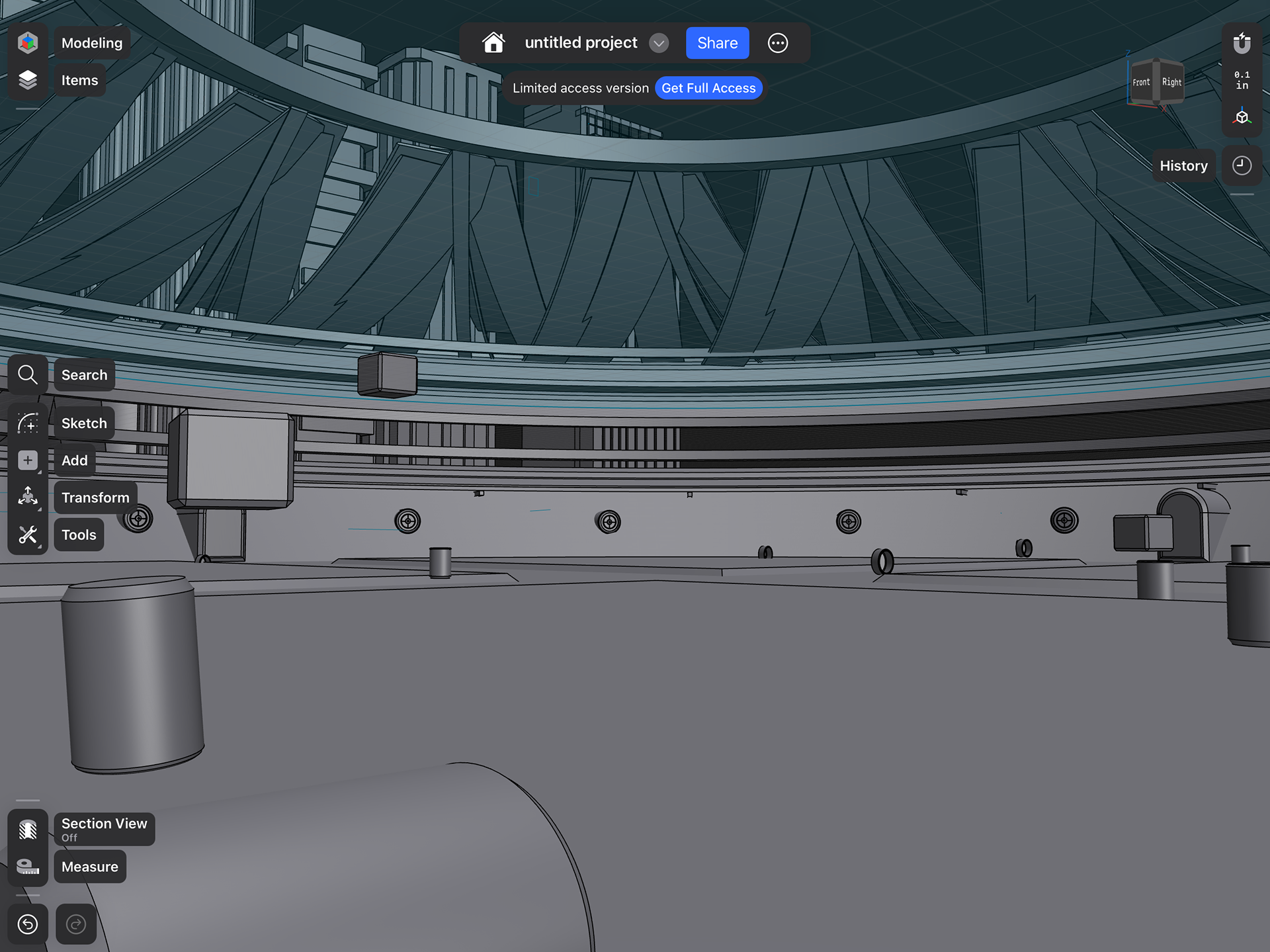Click the Search magnifier icon
Viewport: 1270px width, 952px height.
[x=28, y=375]
